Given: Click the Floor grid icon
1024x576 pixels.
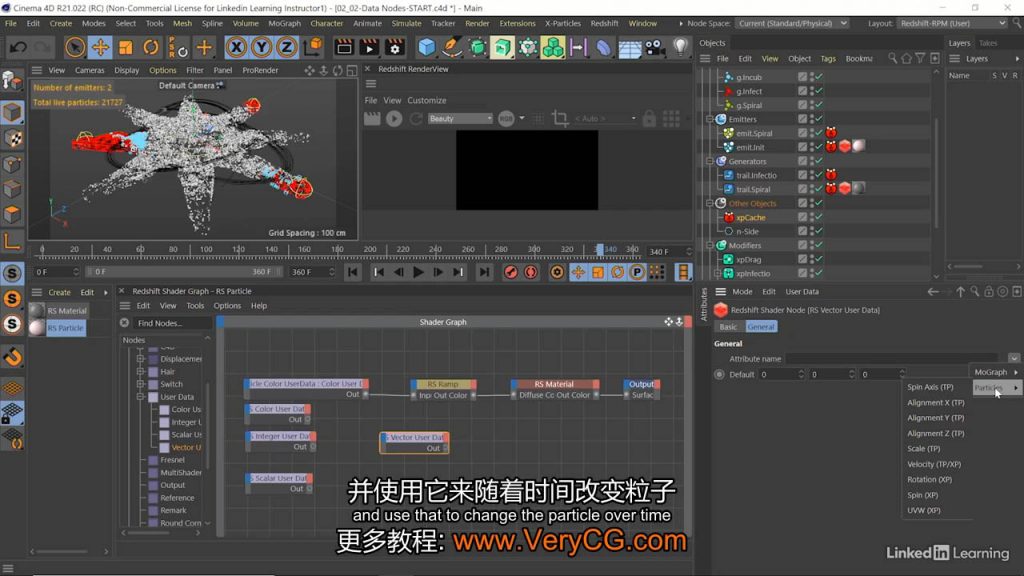Looking at the screenshot, I should coord(630,47).
